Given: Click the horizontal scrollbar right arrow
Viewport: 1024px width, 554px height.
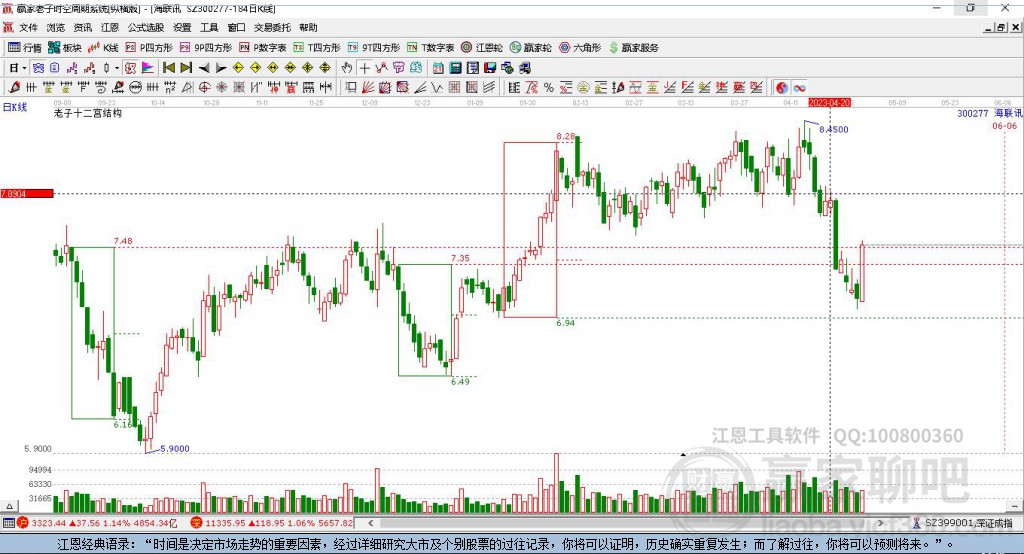Looking at the screenshot, I should click(880, 523).
